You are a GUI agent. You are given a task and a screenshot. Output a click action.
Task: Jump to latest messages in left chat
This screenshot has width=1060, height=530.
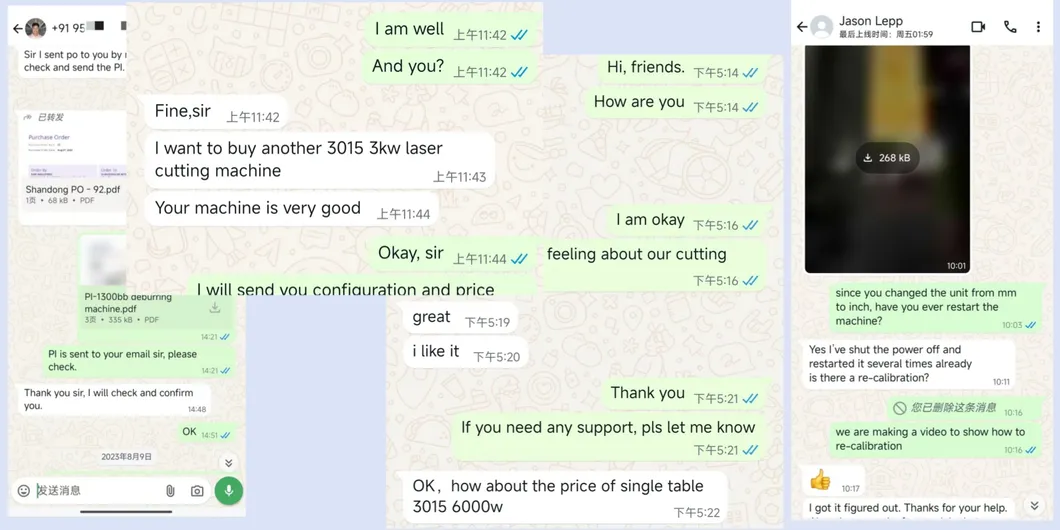click(x=228, y=463)
